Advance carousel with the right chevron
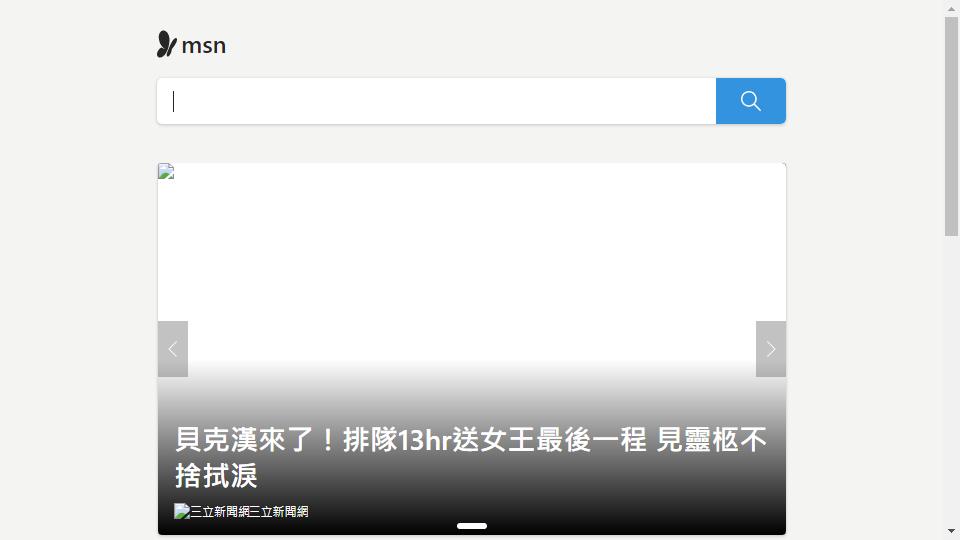This screenshot has width=960, height=540. click(x=771, y=349)
